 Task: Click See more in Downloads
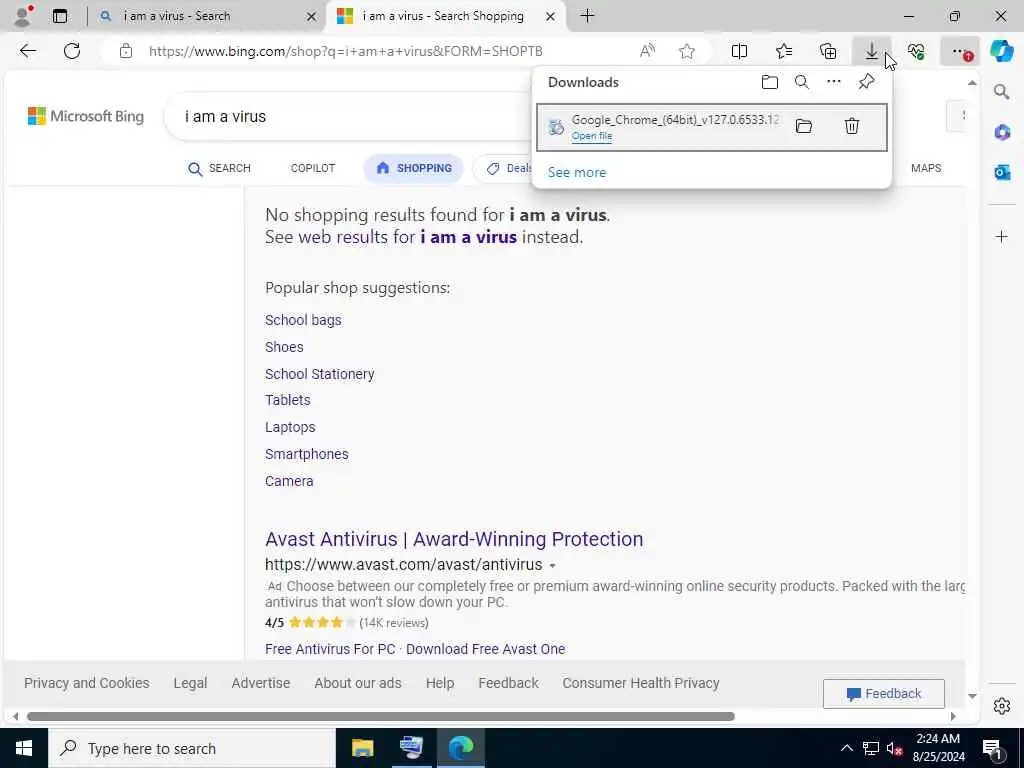click(x=577, y=172)
